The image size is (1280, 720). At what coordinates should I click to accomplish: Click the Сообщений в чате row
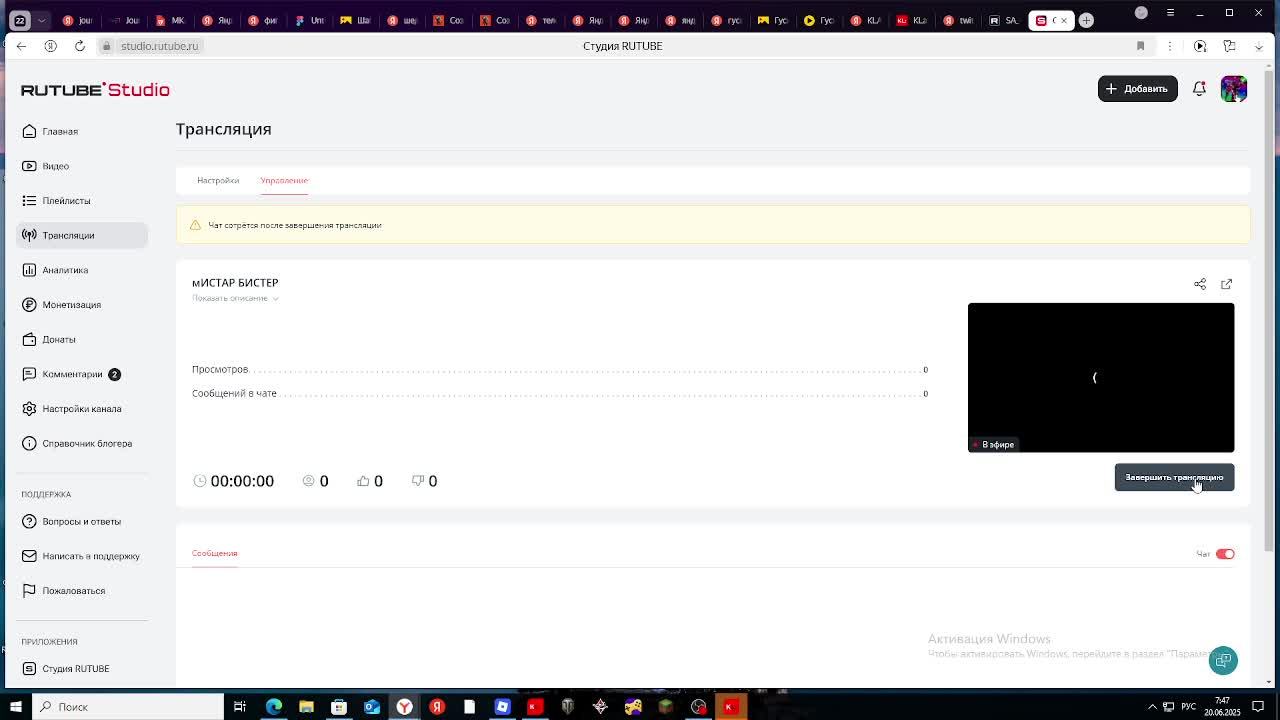coord(560,393)
